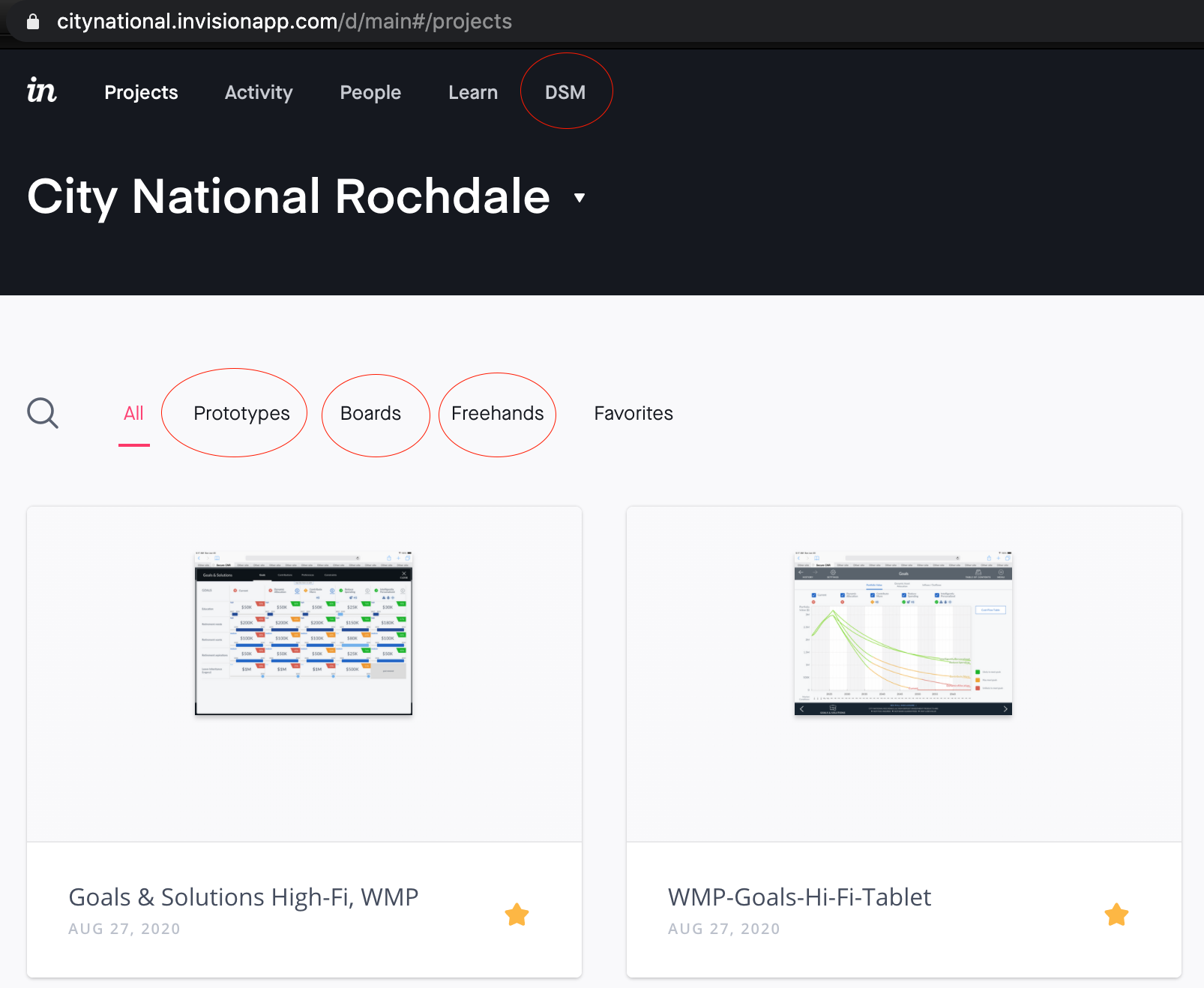The image size is (1204, 988).
Task: Click the InVision logo
Action: coord(43,90)
